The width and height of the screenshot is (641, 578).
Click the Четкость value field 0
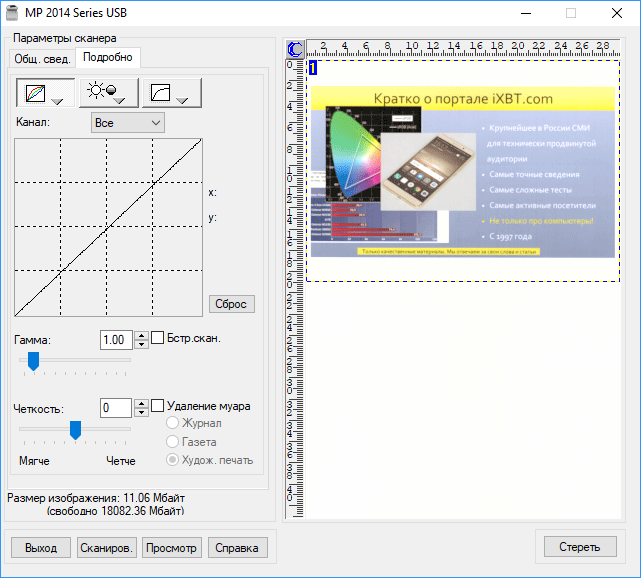[x=116, y=408]
